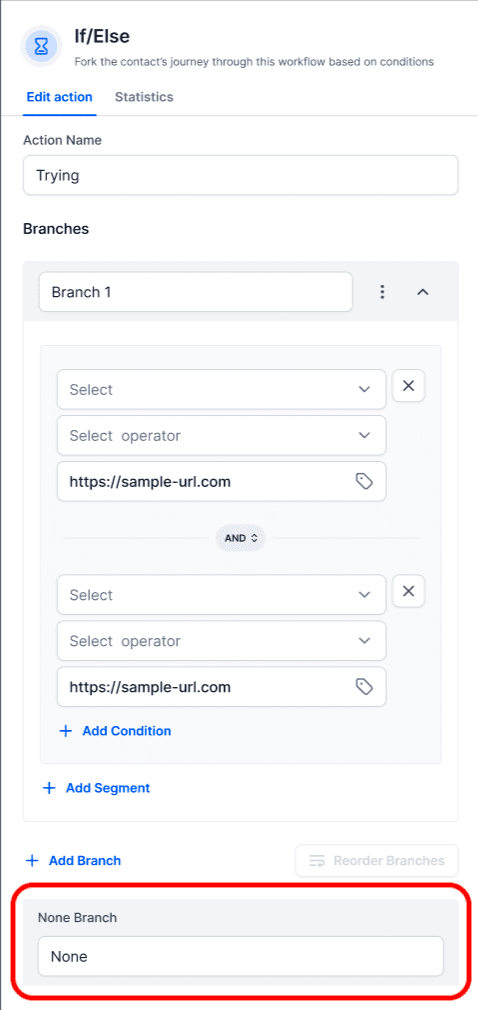
Task: Remove the first condition with X button
Action: tap(408, 386)
